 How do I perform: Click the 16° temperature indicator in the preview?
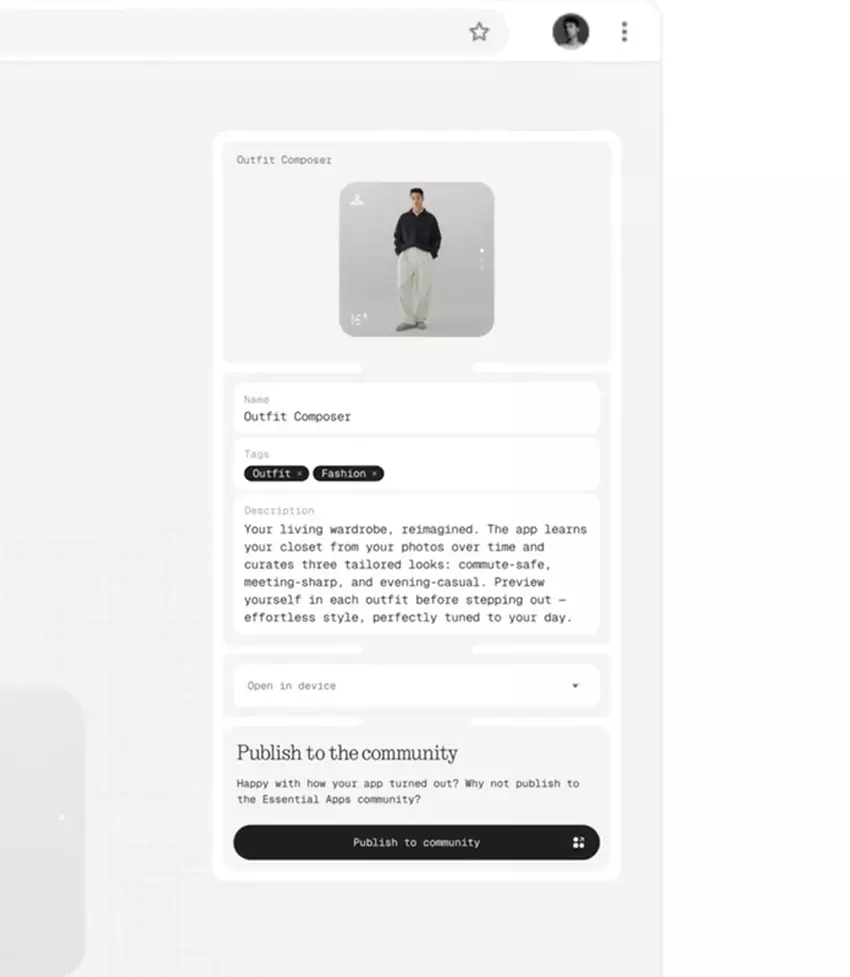(358, 318)
